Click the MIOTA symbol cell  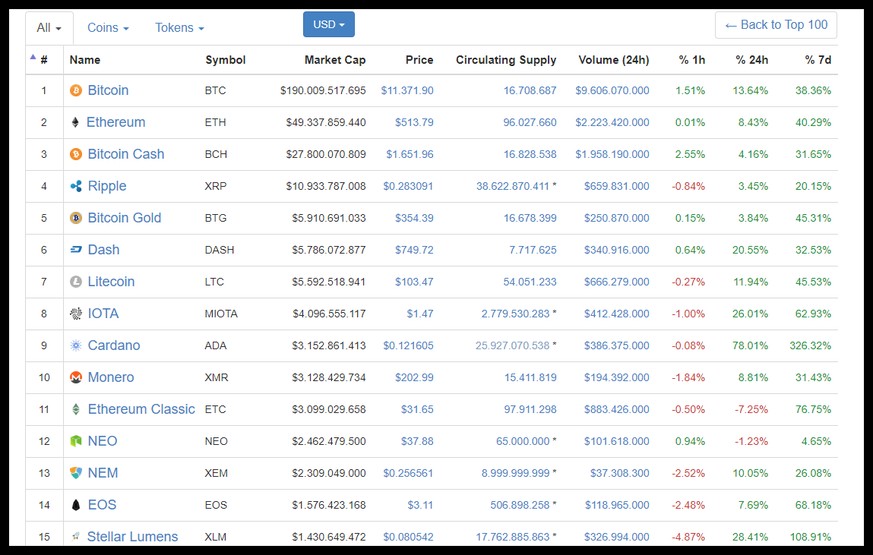coord(221,314)
